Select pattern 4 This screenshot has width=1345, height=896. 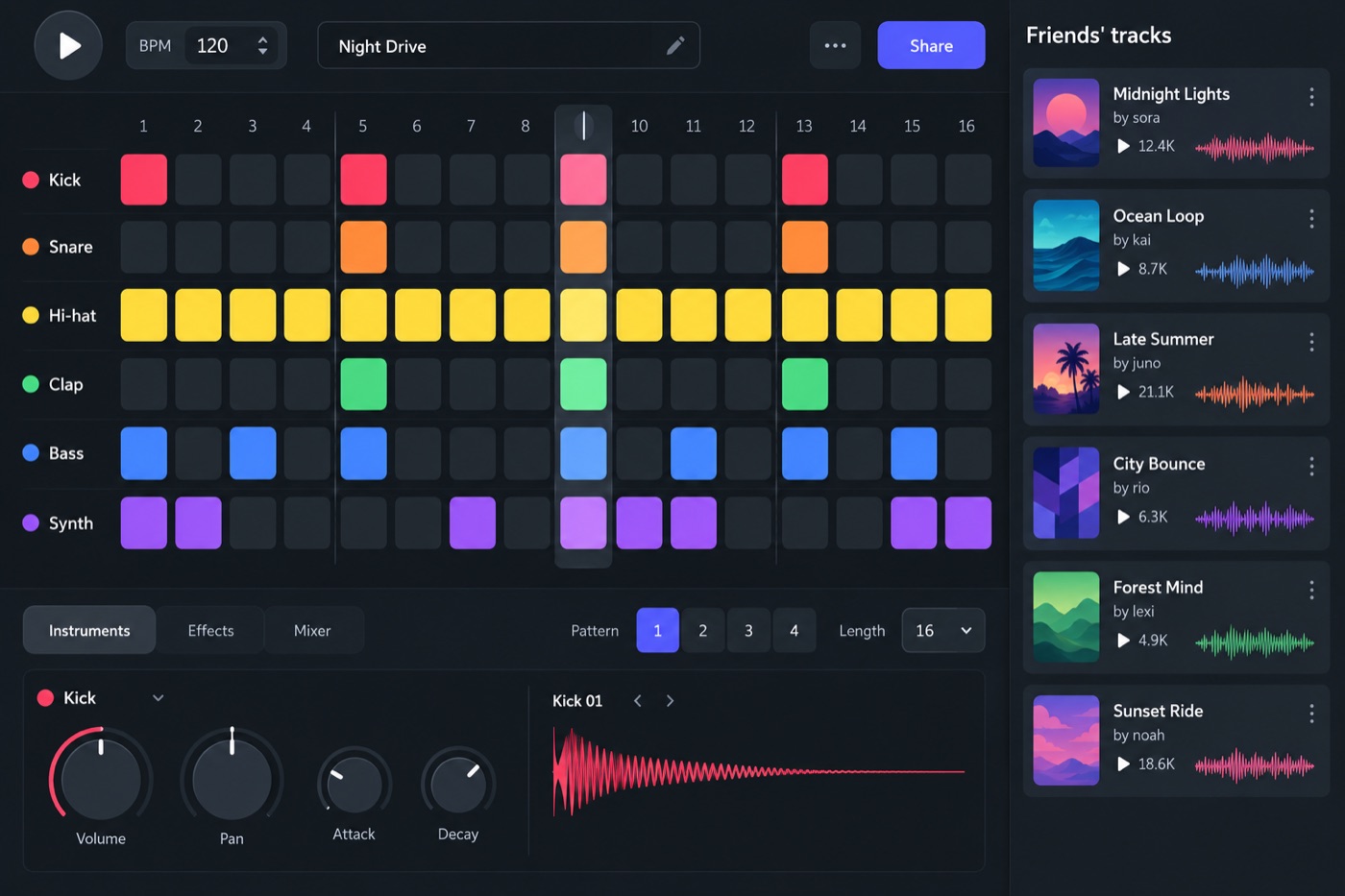(795, 631)
